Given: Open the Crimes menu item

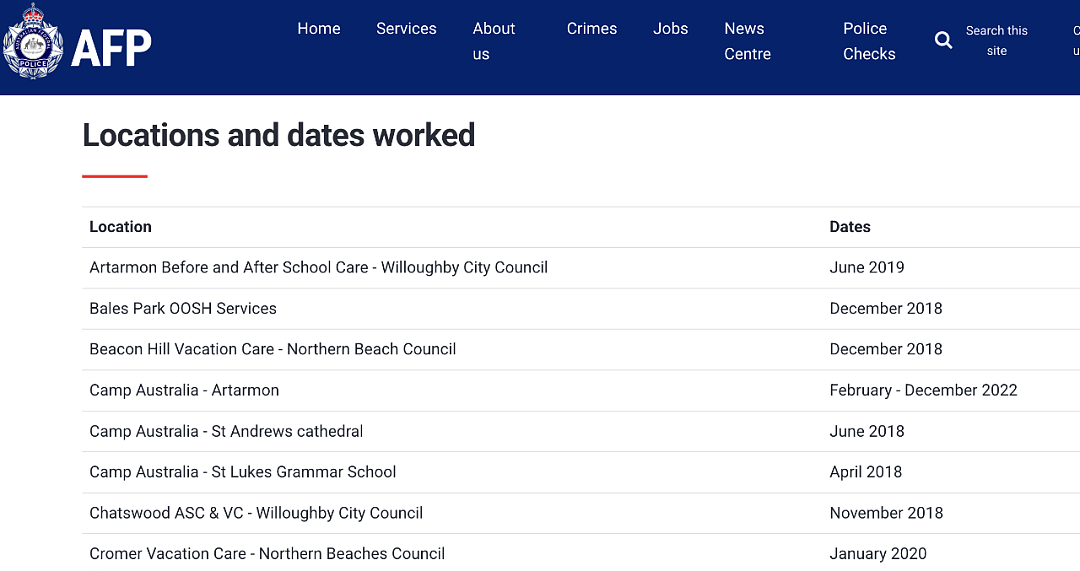Looking at the screenshot, I should (x=592, y=29).
